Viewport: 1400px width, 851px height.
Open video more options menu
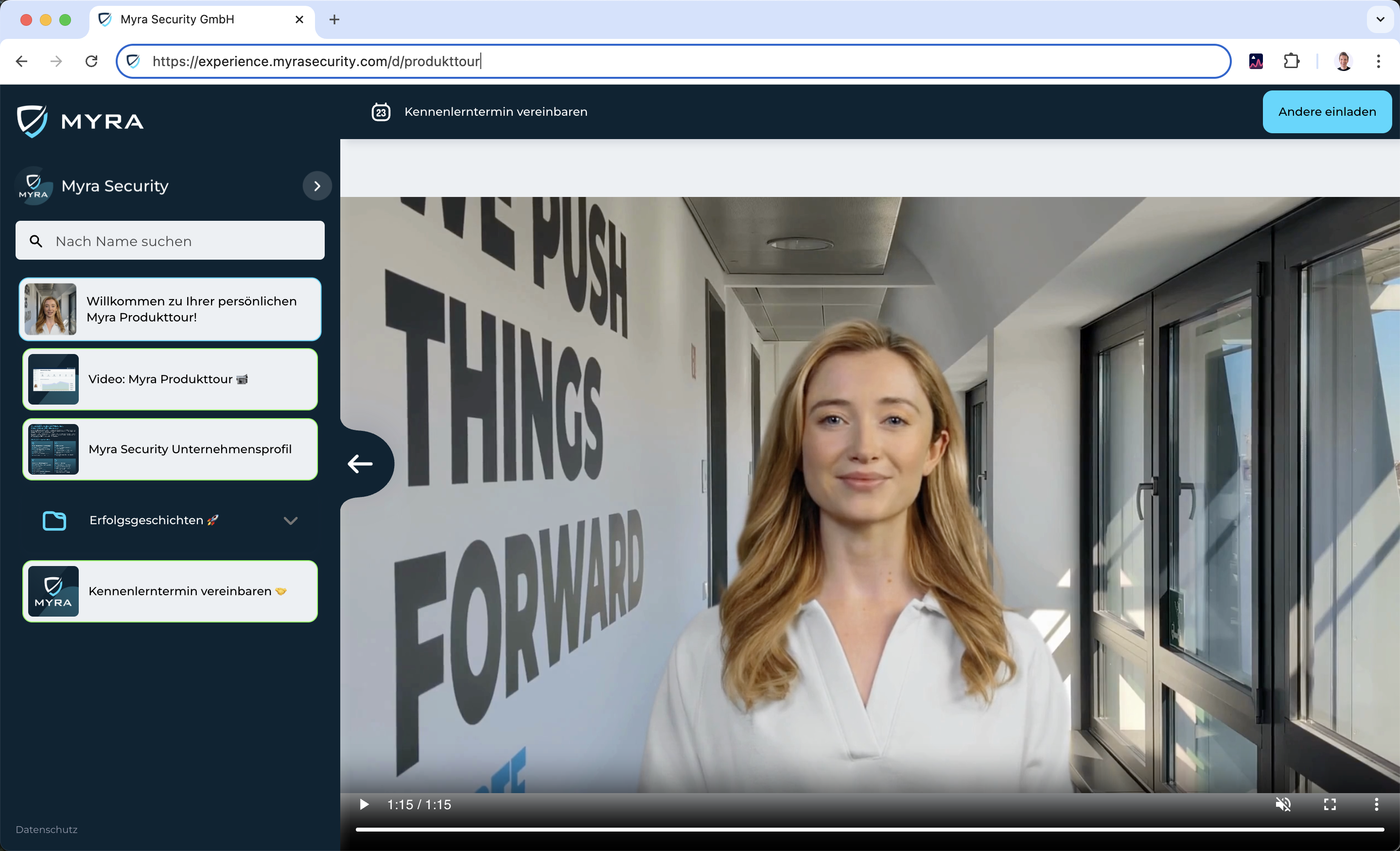[x=1376, y=804]
